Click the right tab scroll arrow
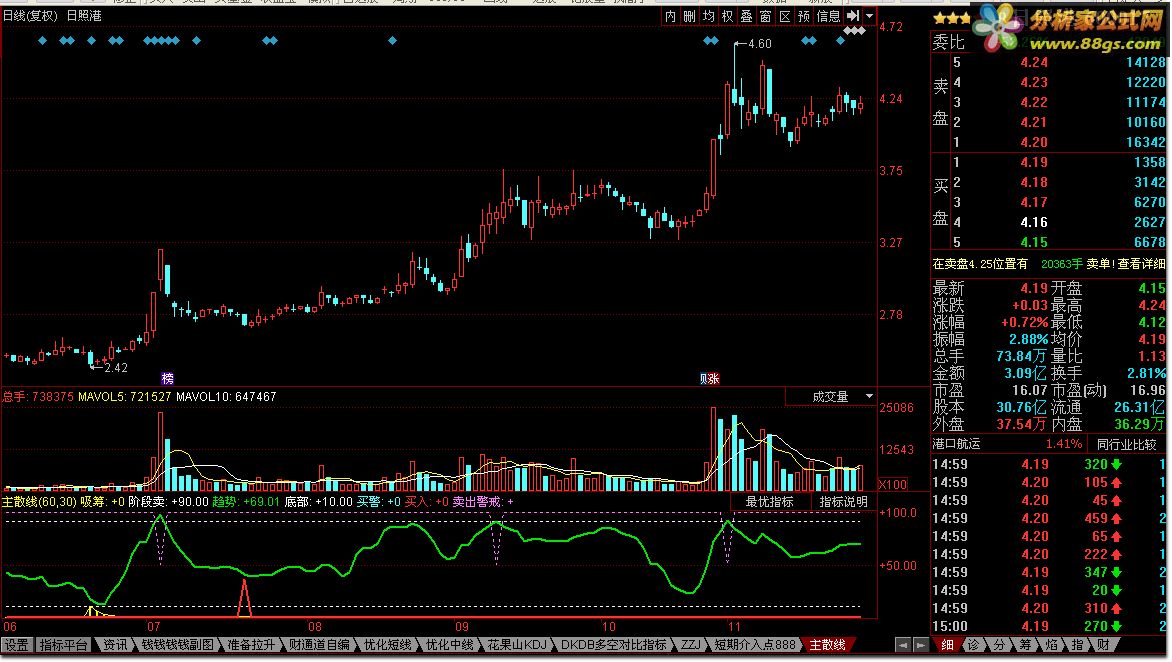Viewport: 1172px width, 662px height. pos(921,644)
